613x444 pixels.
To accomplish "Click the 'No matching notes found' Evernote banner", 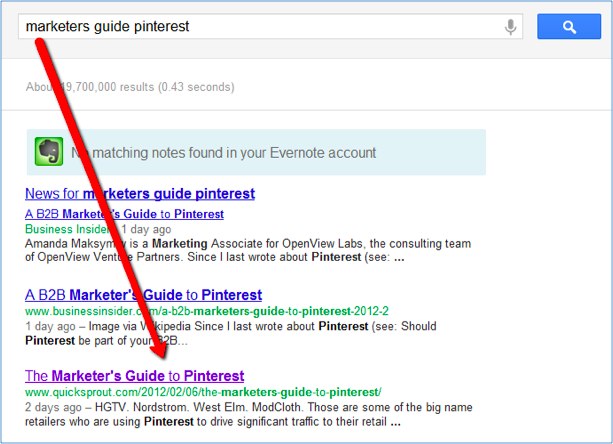I will (256, 153).
